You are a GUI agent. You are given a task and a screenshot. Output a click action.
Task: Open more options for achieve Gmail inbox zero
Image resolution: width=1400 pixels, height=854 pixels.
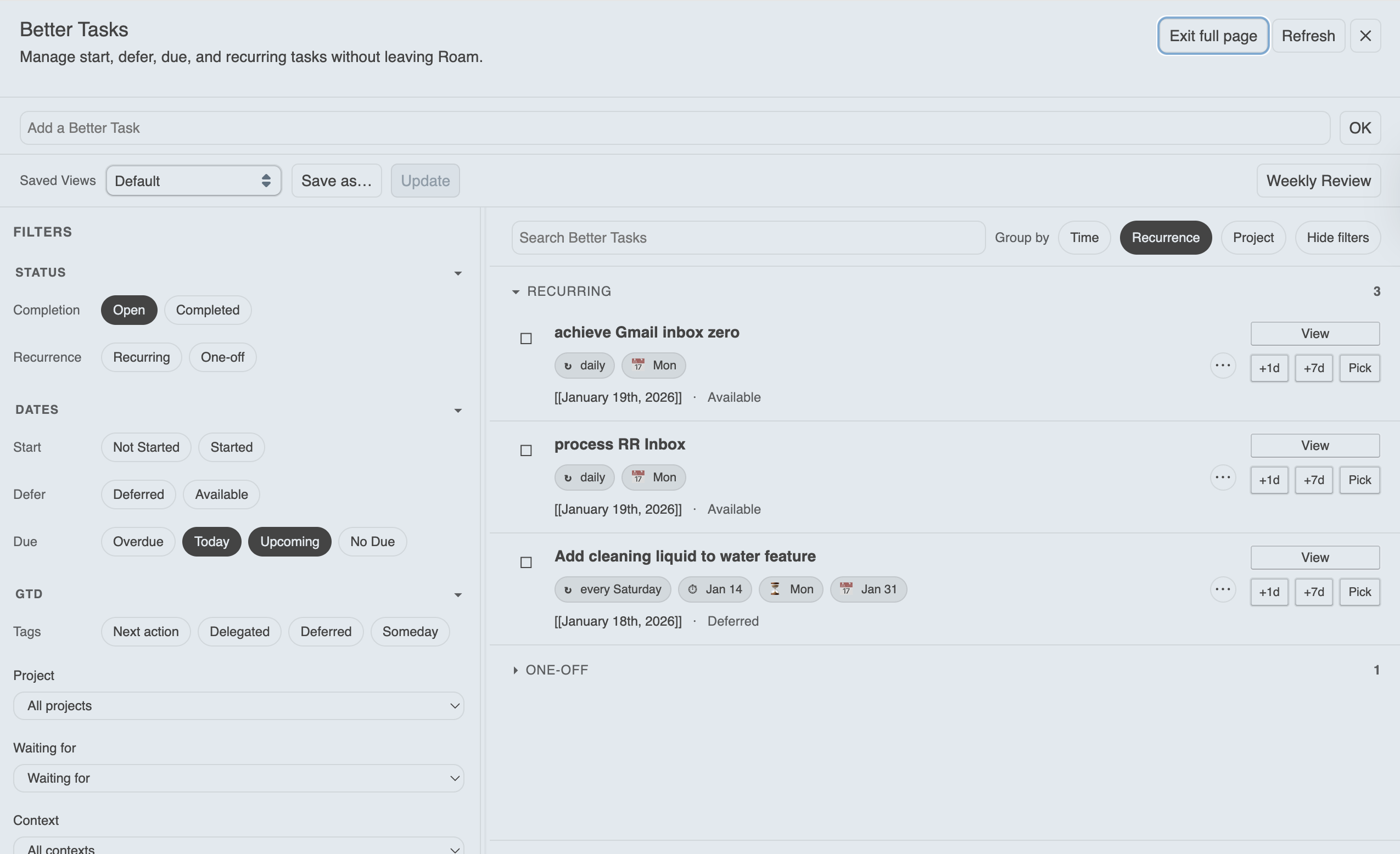[x=1222, y=366]
